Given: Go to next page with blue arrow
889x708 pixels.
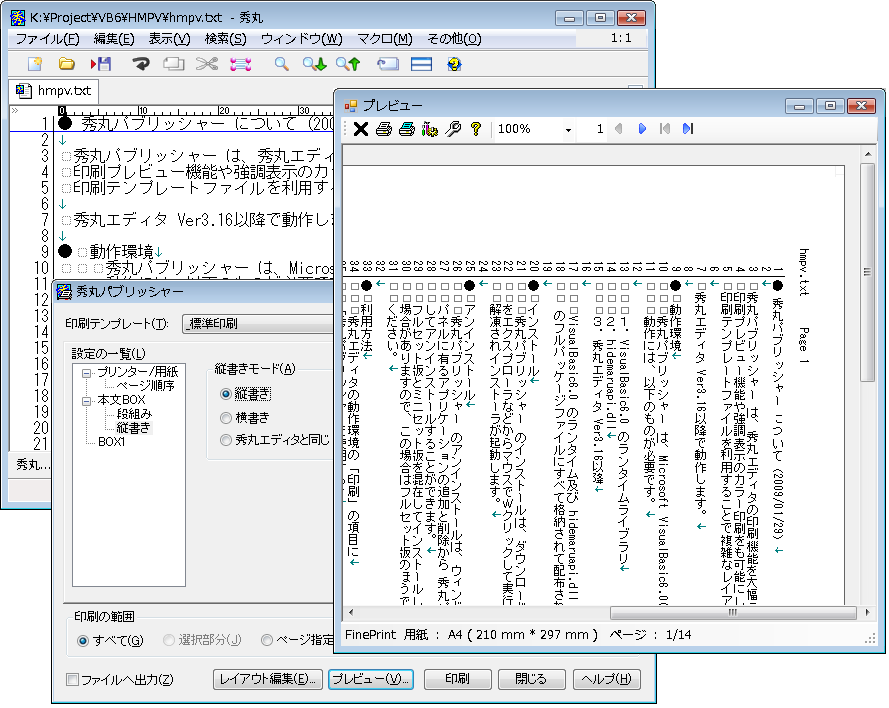Looking at the screenshot, I should 642,129.
